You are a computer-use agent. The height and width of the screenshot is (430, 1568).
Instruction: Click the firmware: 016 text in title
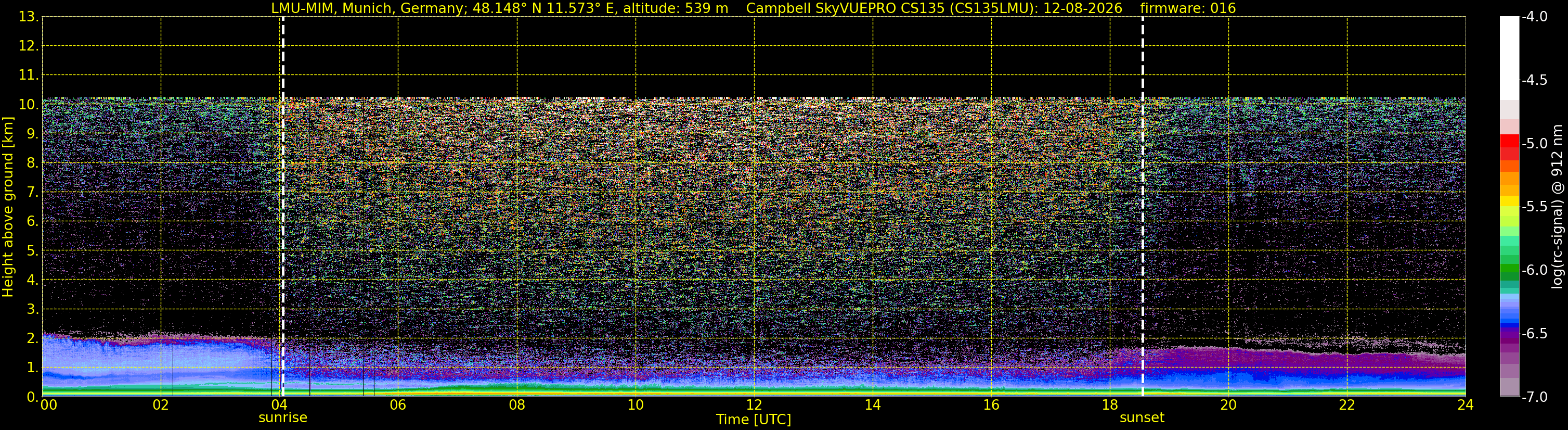pyautogui.click(x=1187, y=8)
